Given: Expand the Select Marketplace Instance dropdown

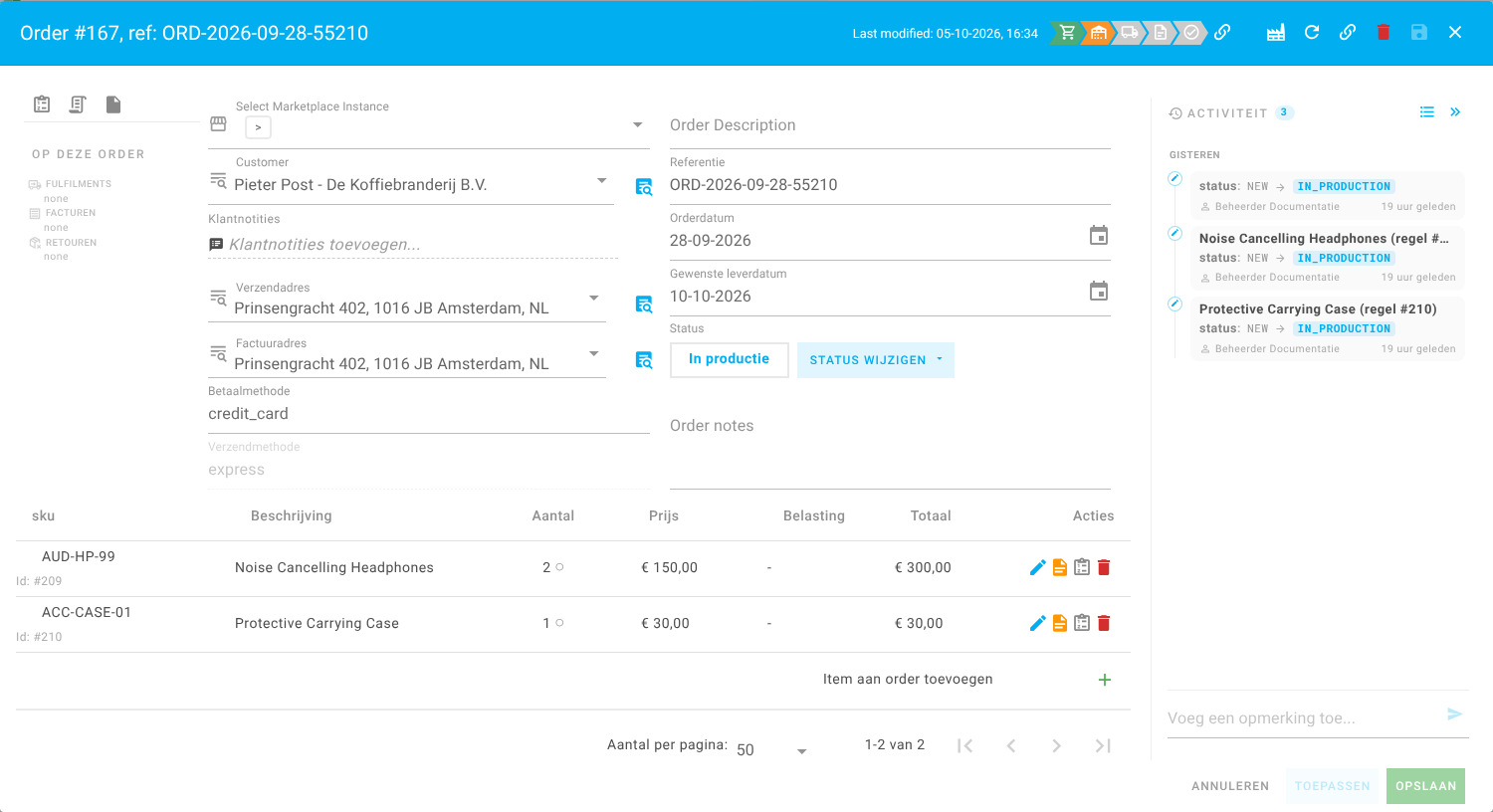Looking at the screenshot, I should click(638, 125).
